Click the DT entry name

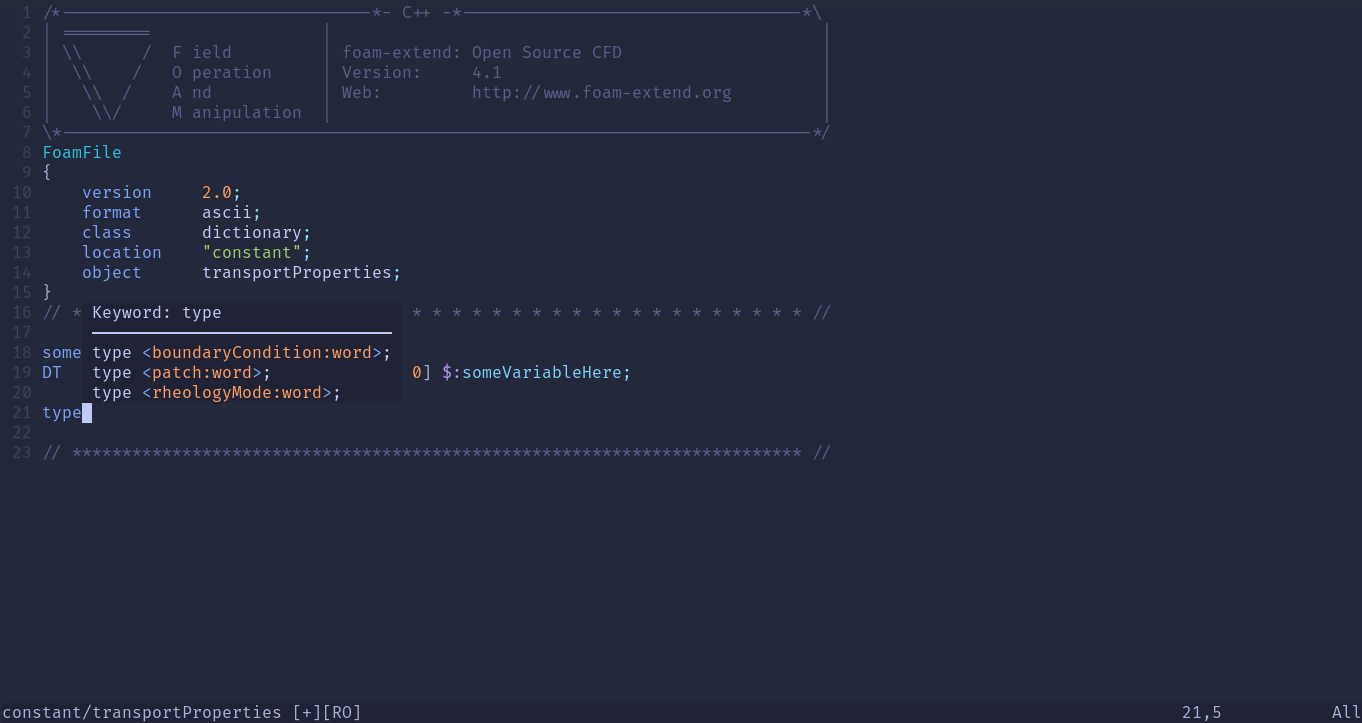click(x=52, y=372)
